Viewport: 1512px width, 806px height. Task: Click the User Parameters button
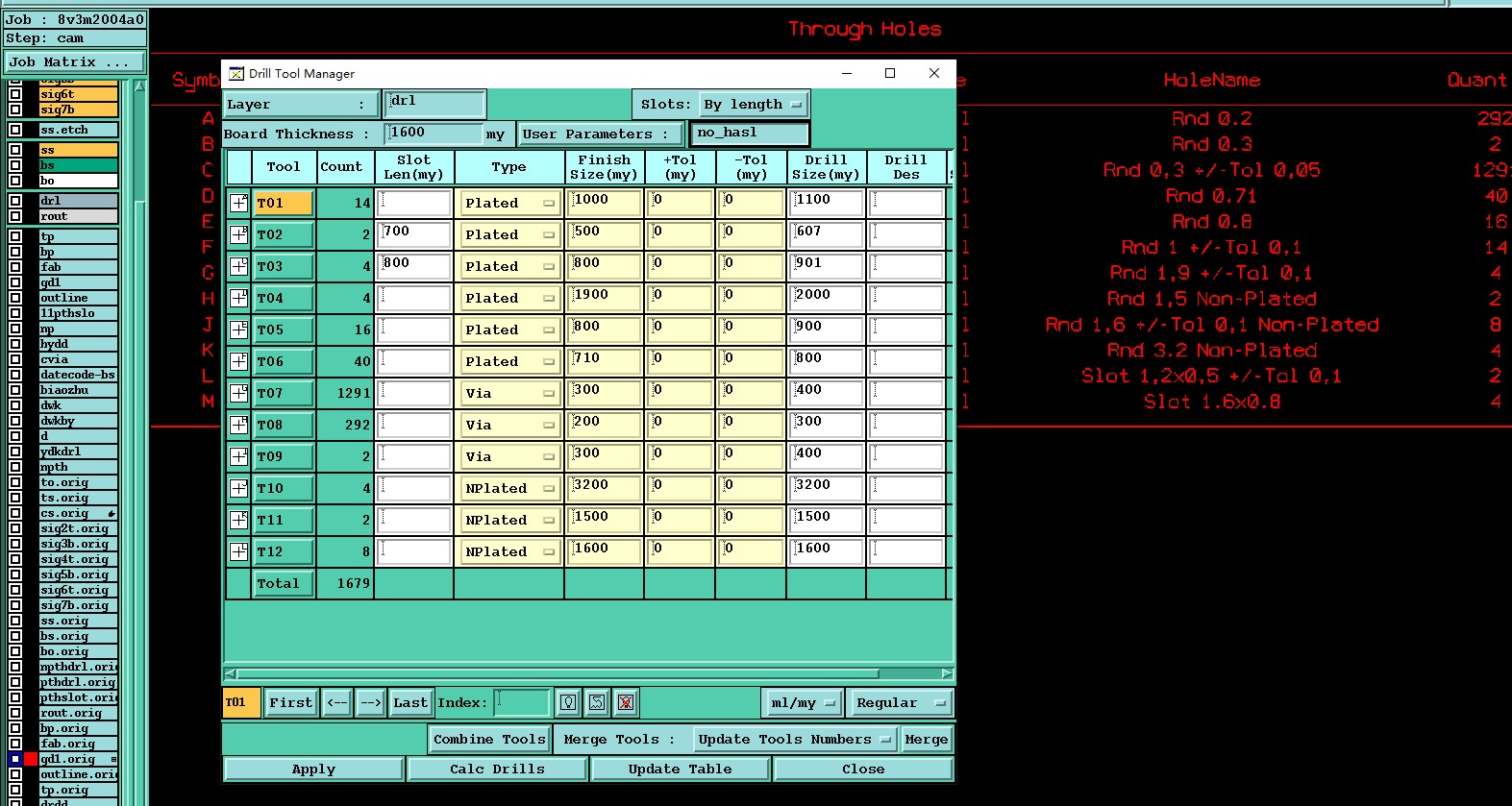click(x=601, y=134)
